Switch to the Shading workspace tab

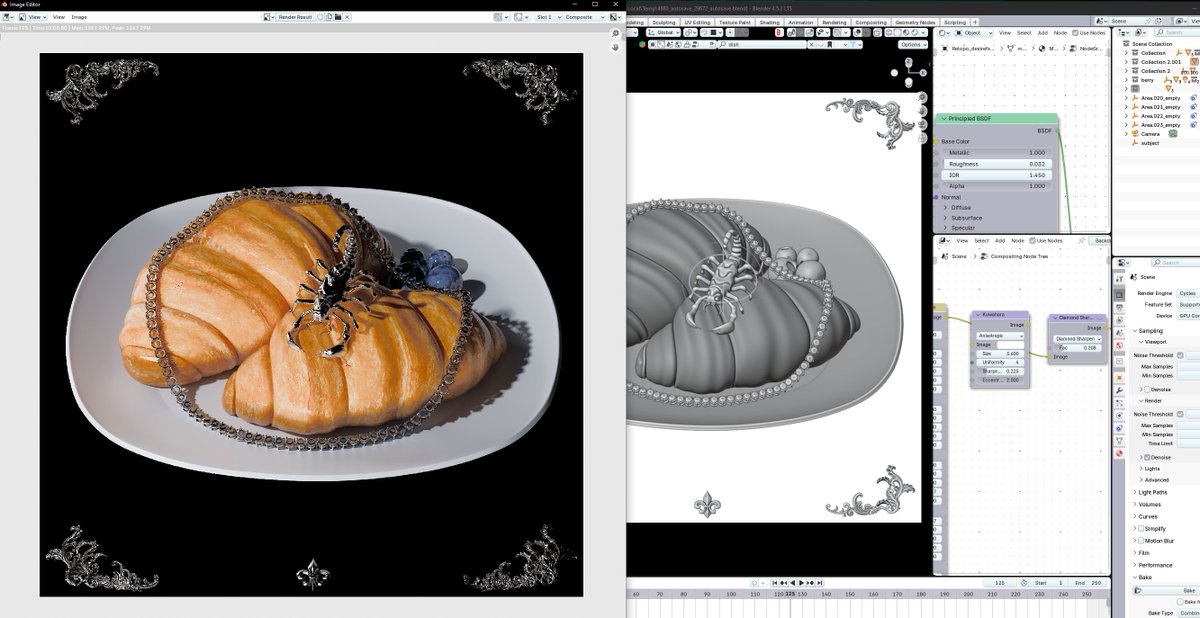[x=769, y=22]
